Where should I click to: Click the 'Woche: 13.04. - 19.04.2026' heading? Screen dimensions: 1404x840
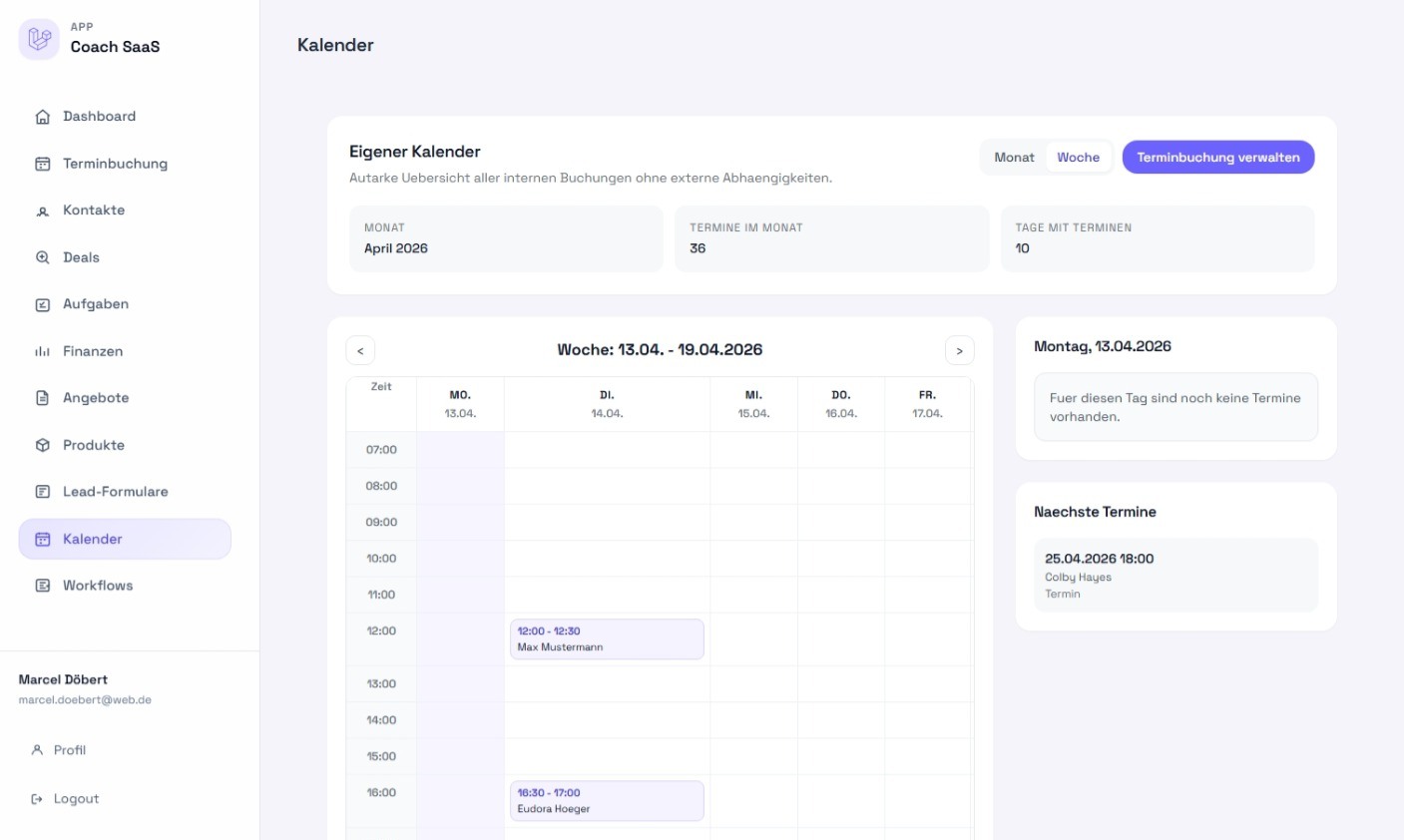coord(660,350)
